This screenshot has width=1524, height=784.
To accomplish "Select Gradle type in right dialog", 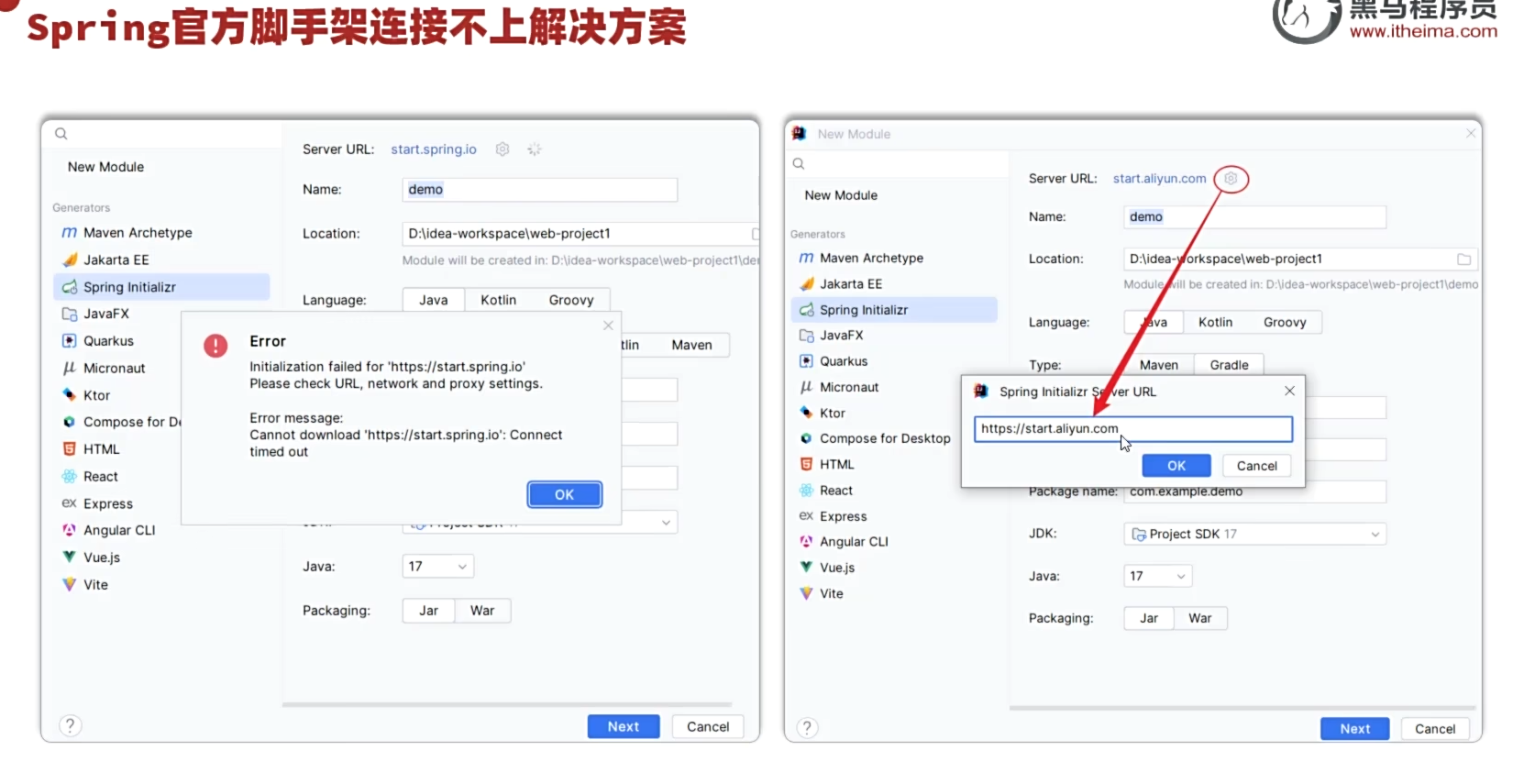I will (1229, 365).
